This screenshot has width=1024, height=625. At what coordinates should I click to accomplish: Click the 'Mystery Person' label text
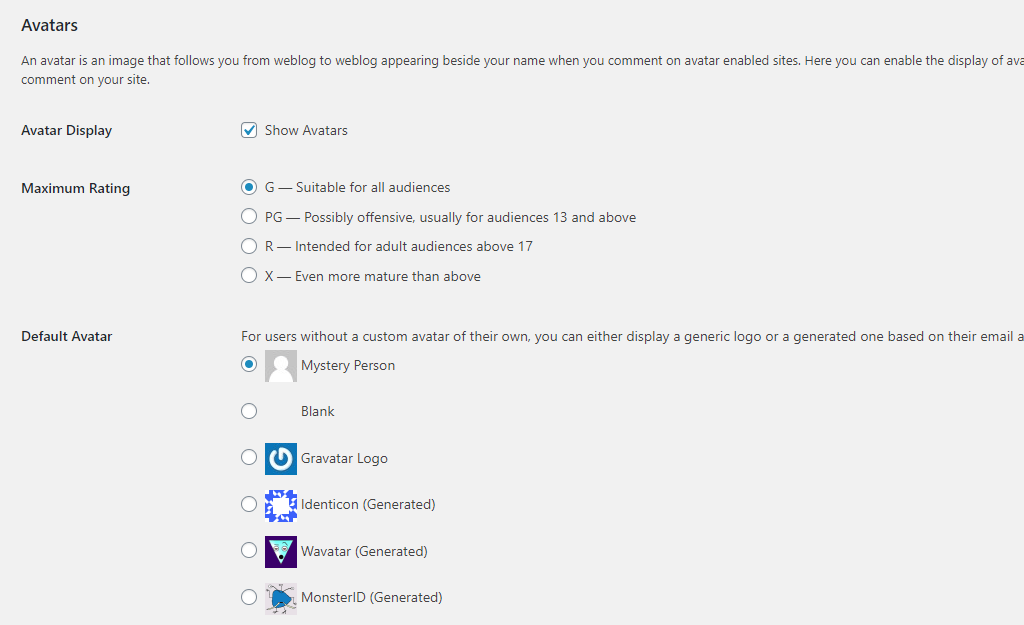348,365
